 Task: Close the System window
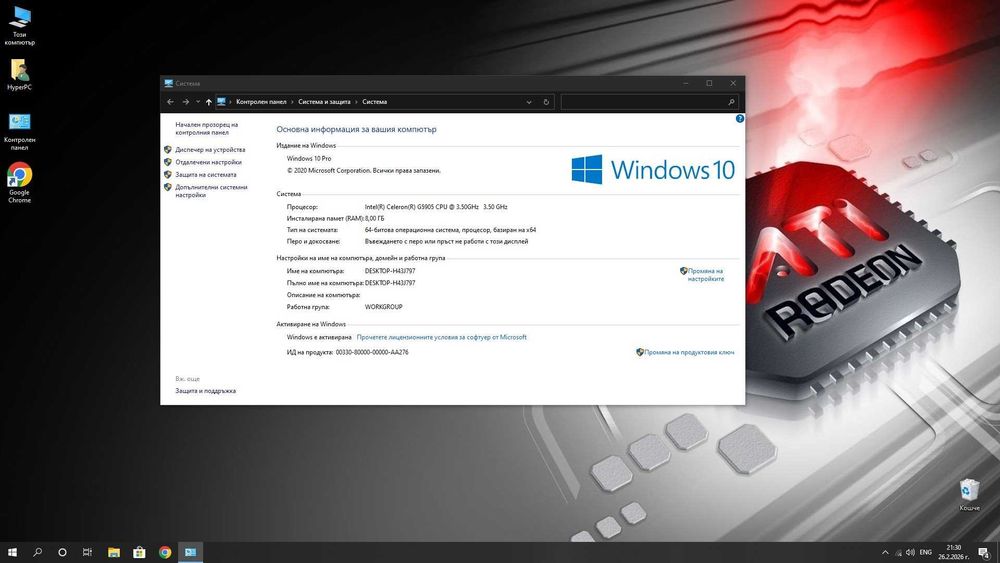click(733, 84)
